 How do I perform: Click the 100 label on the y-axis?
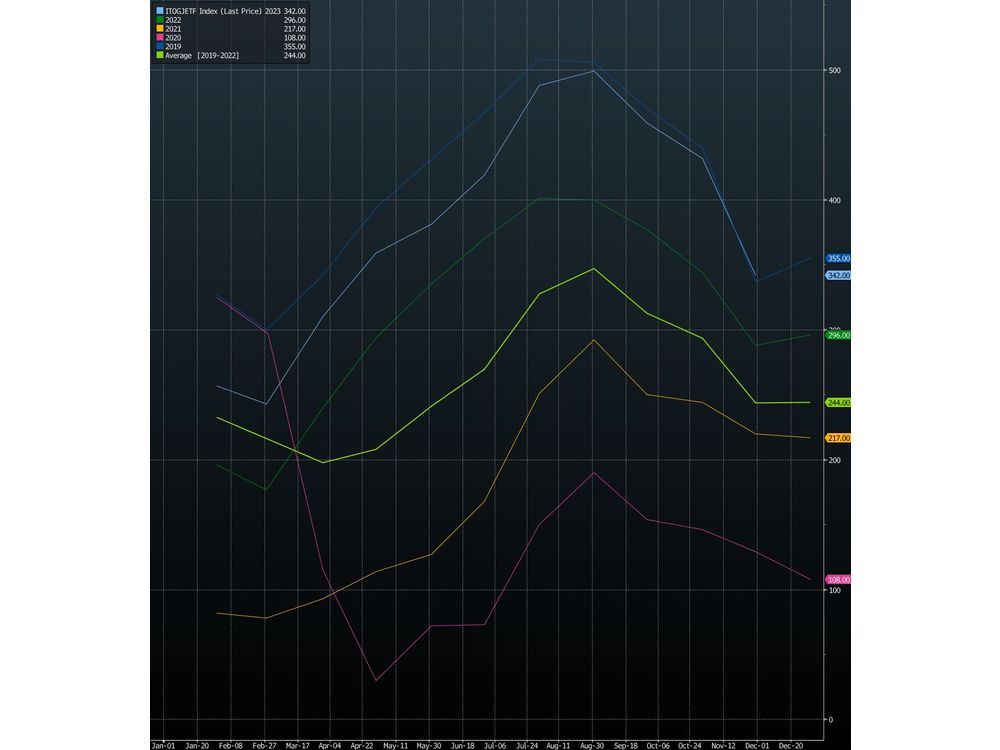[833, 590]
